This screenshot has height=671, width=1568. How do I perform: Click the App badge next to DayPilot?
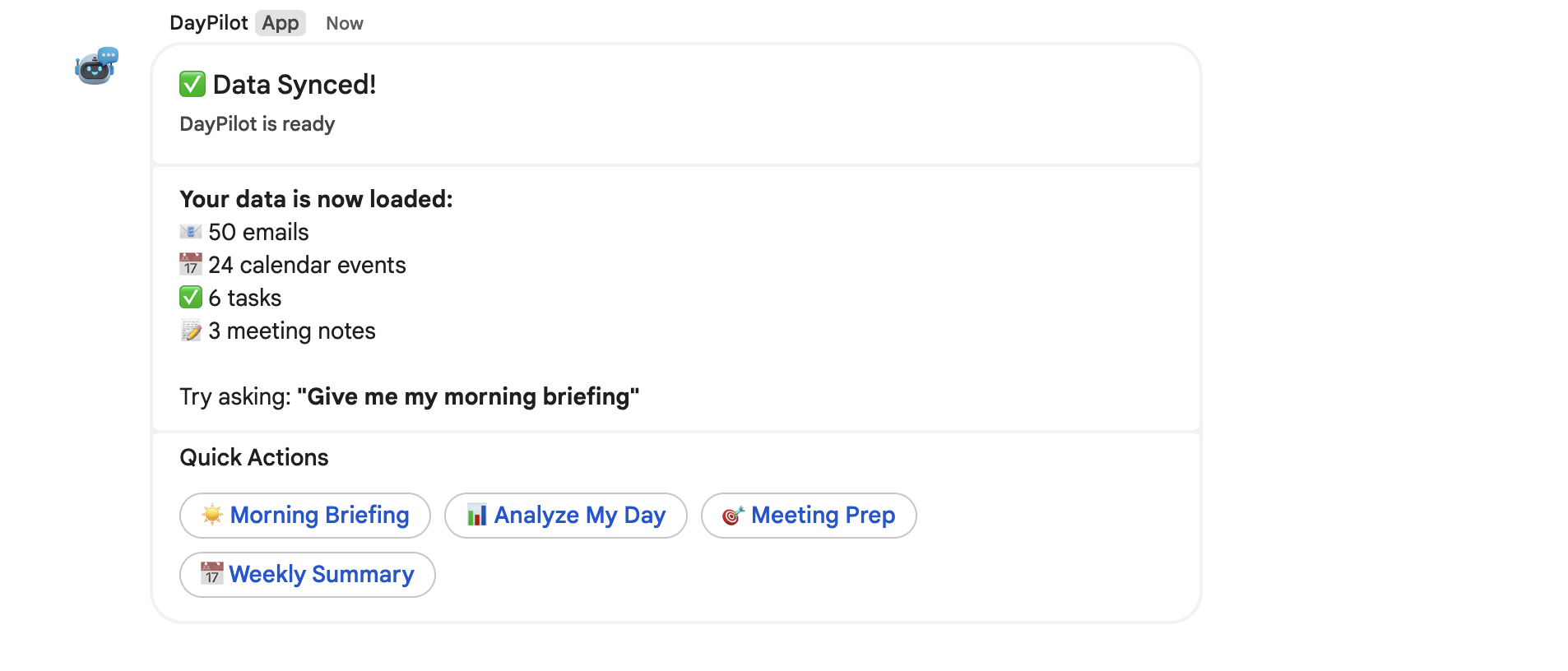(281, 23)
